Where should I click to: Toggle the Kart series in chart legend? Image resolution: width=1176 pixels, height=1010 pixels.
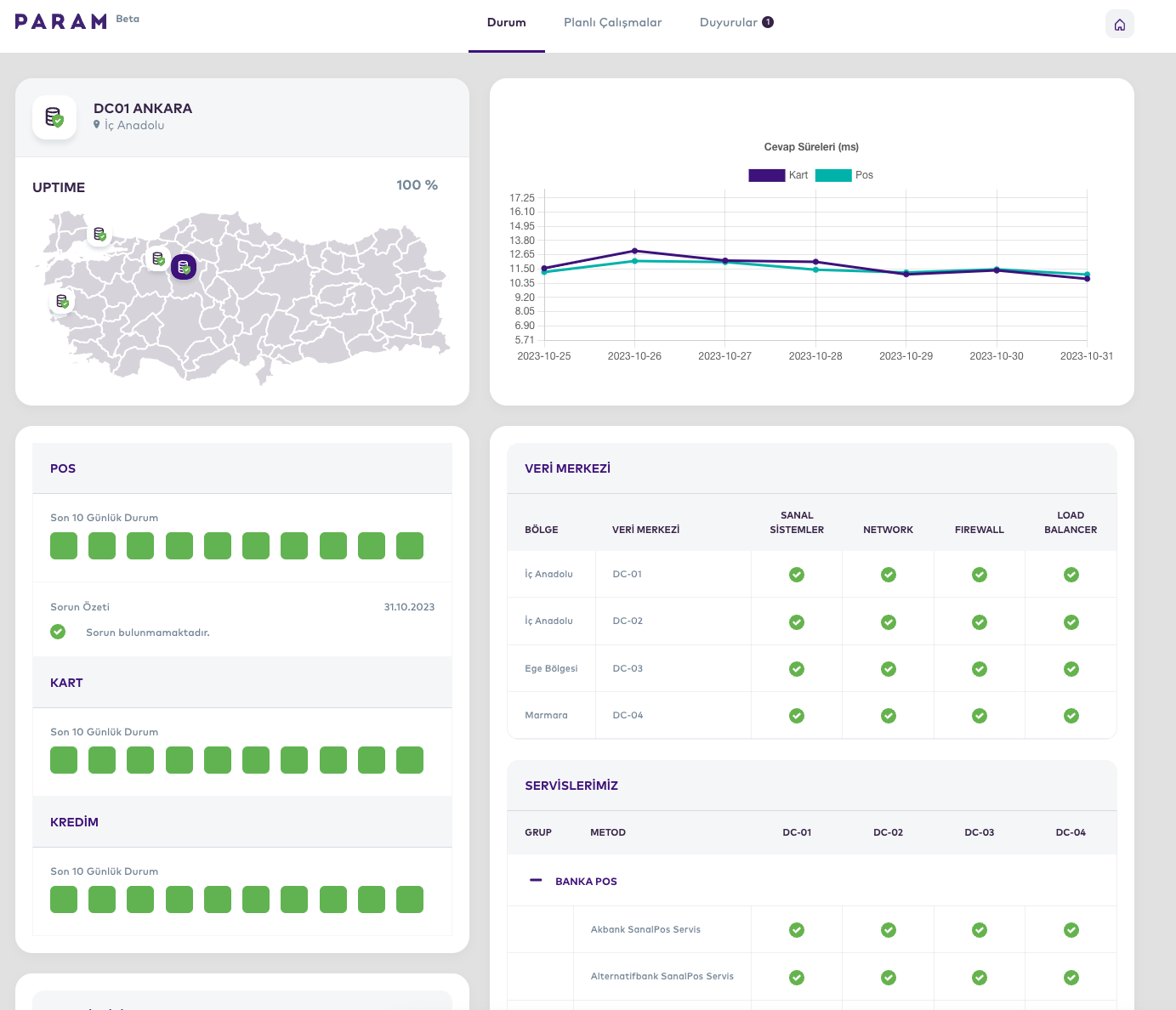[x=777, y=175]
